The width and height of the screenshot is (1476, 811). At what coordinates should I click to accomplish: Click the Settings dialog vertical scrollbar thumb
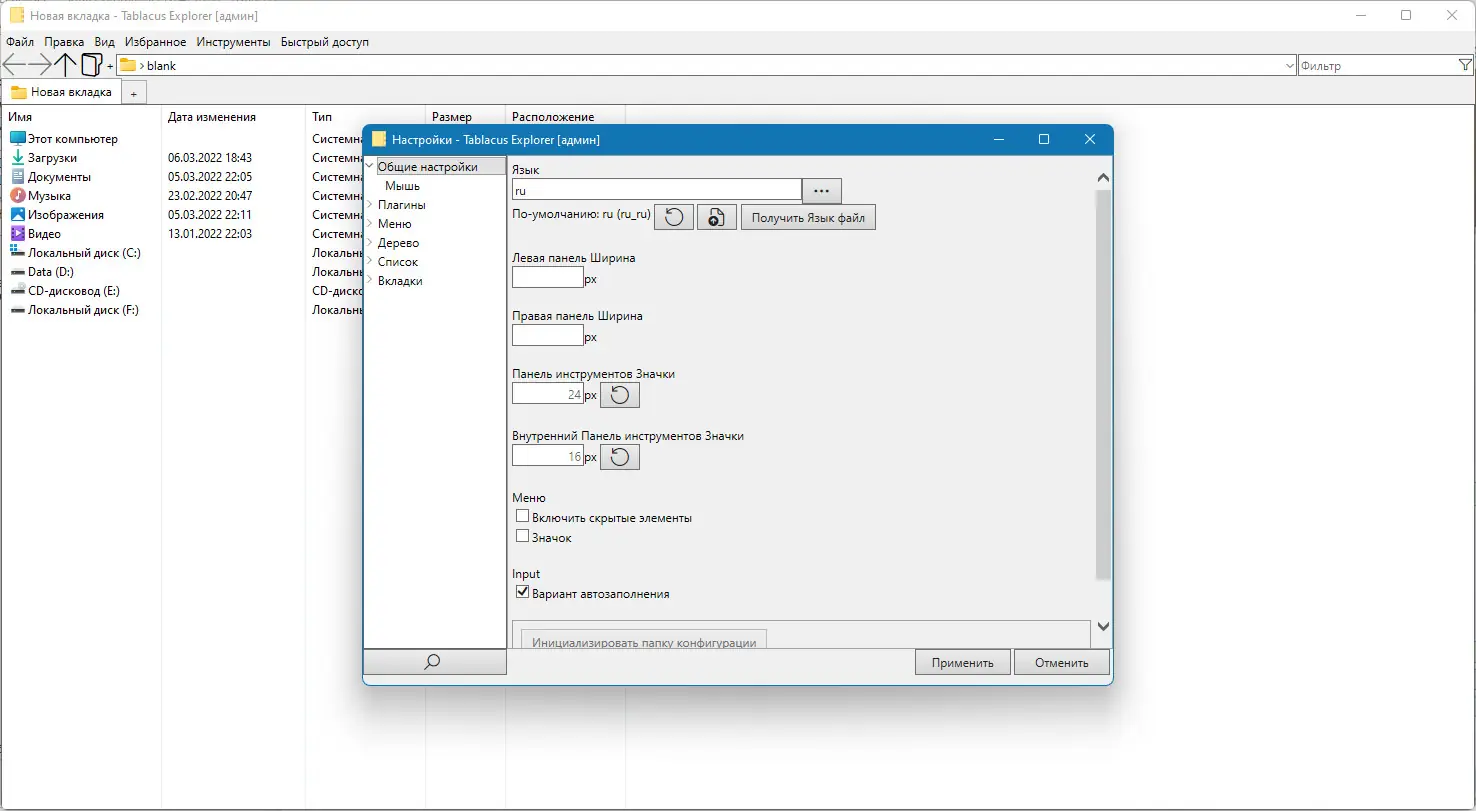(1103, 385)
